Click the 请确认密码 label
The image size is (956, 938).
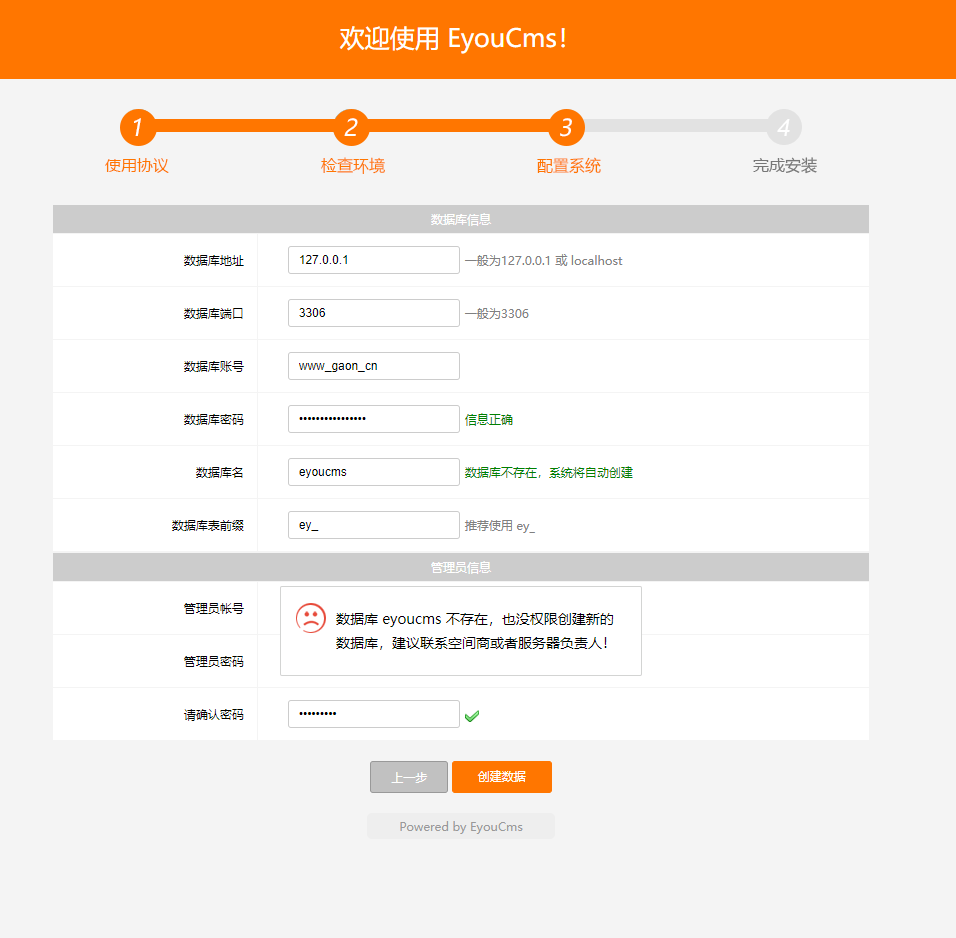click(213, 715)
